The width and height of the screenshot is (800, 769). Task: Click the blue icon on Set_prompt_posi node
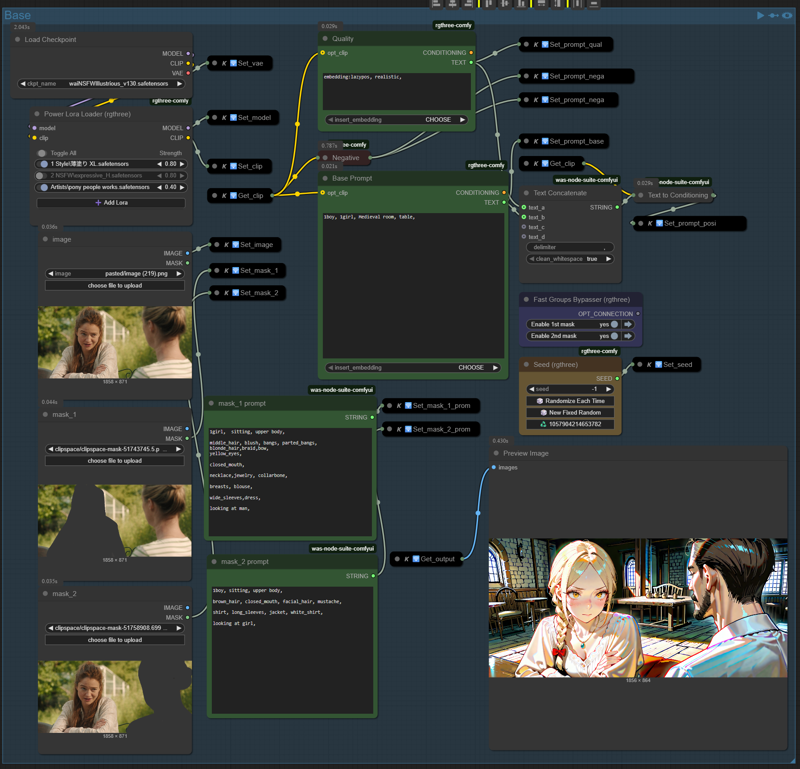pos(659,223)
